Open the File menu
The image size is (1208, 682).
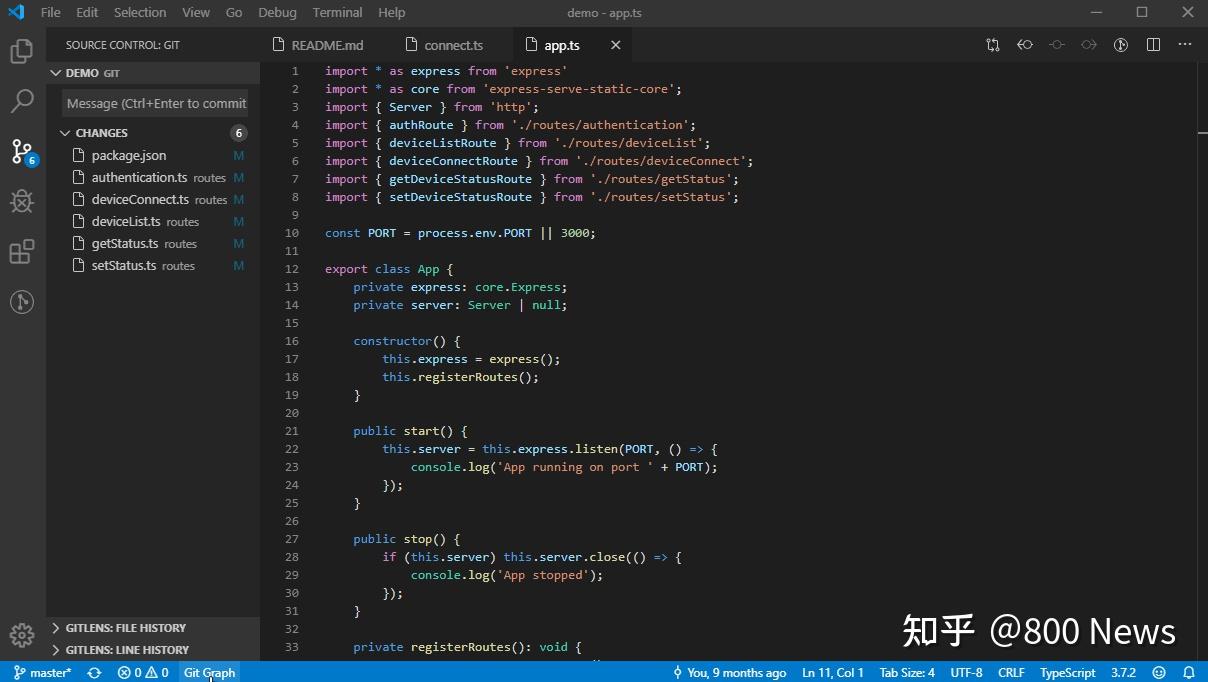(x=50, y=12)
